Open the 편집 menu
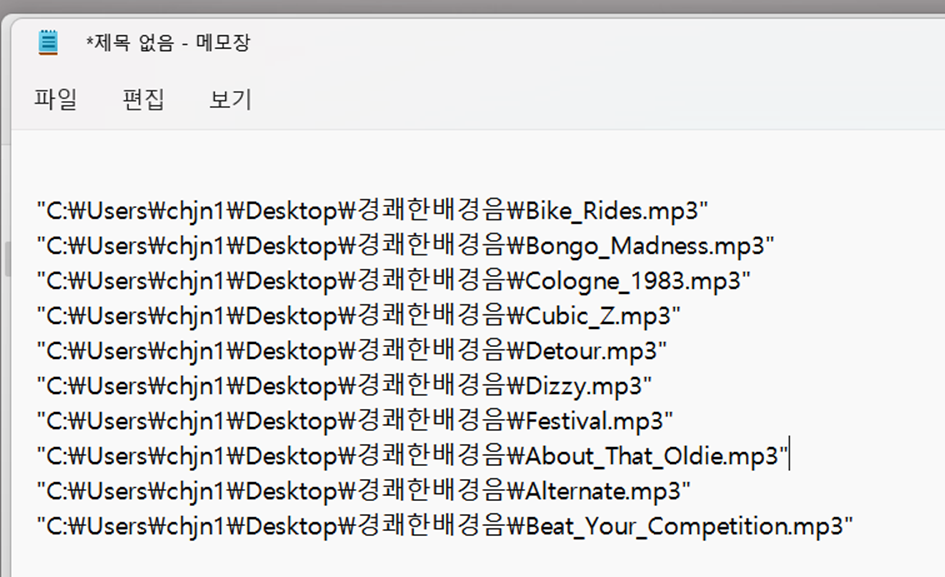 coord(143,99)
